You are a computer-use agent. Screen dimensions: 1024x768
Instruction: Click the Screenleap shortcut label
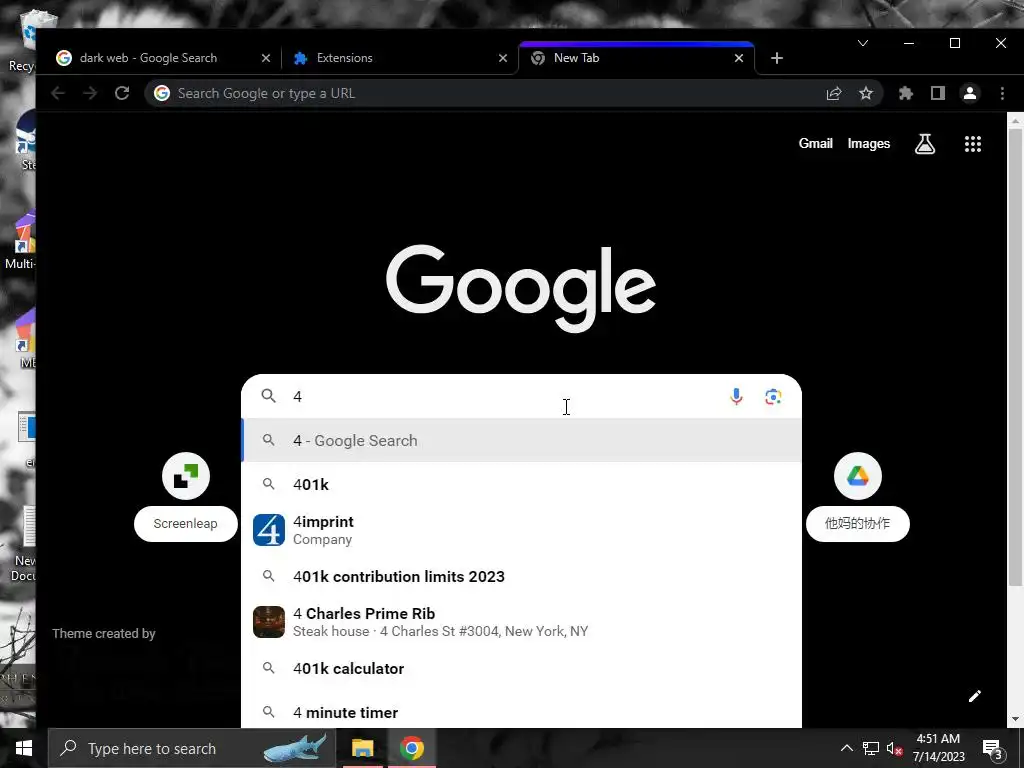185,524
